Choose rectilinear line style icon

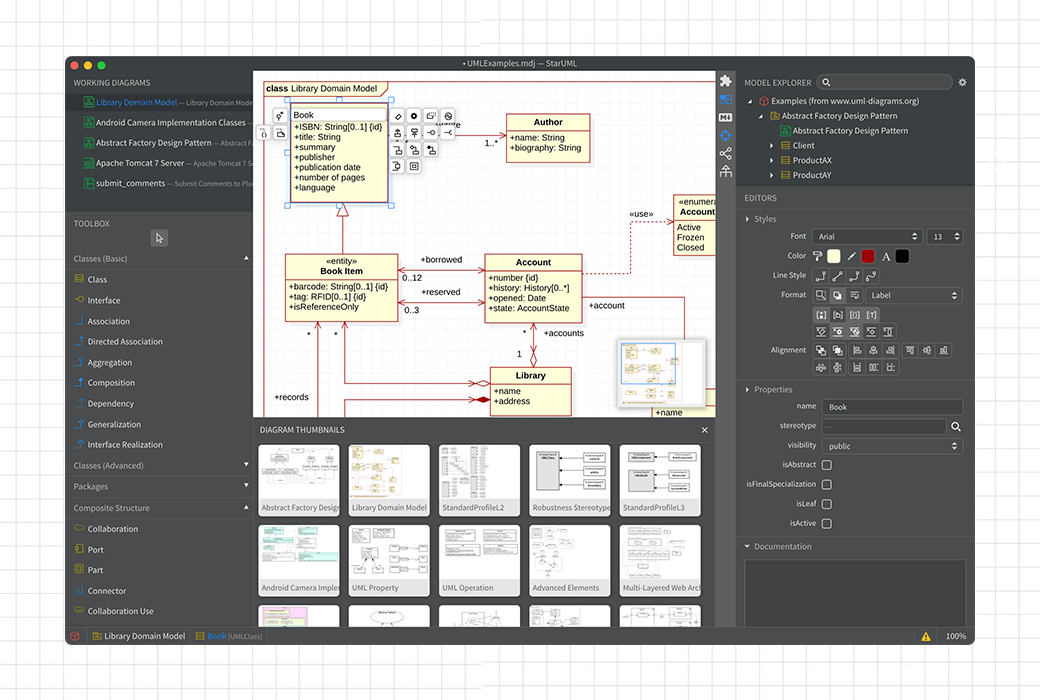click(x=821, y=276)
